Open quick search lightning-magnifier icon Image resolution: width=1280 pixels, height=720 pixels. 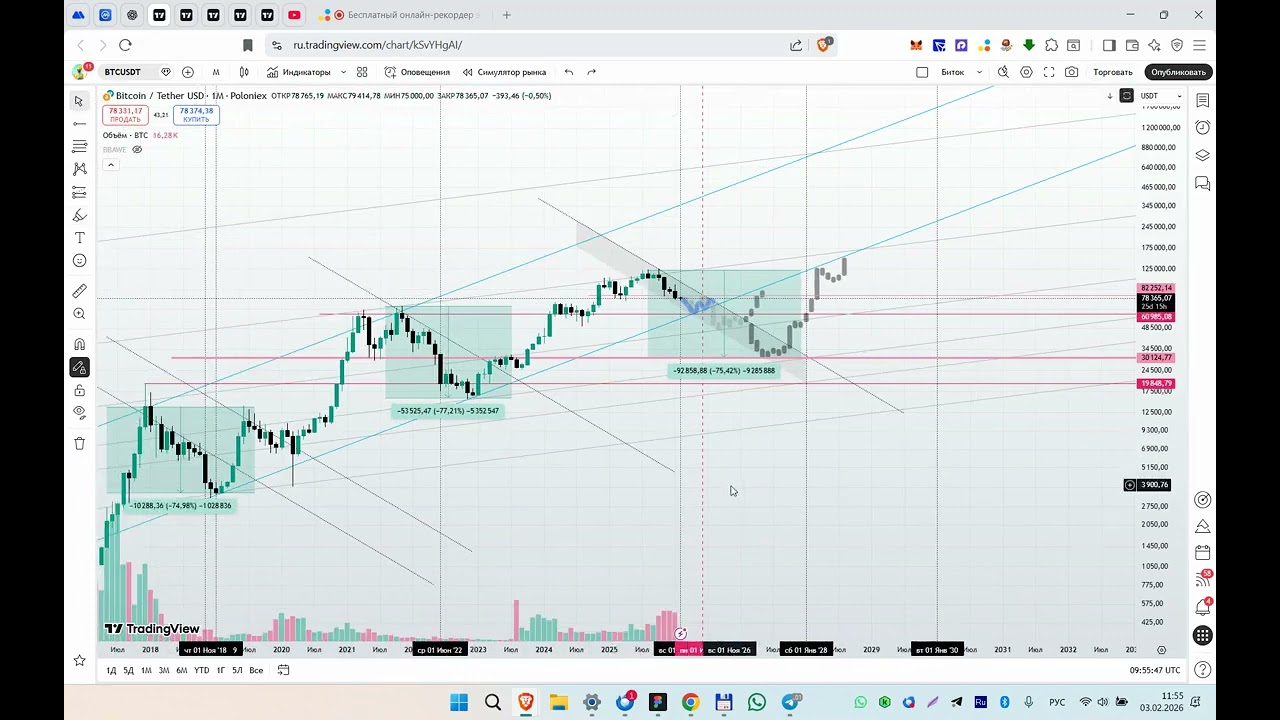(x=1003, y=72)
